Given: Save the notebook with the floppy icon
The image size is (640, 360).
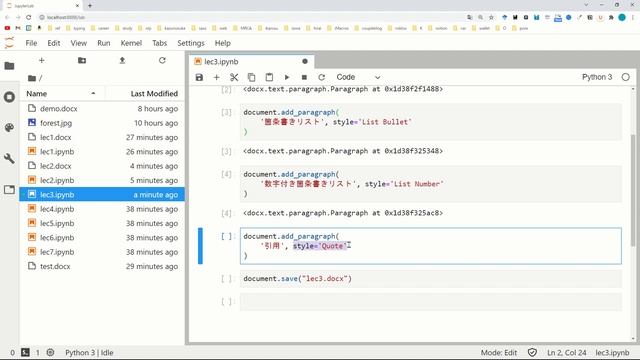Looking at the screenshot, I should pyautogui.click(x=199, y=77).
